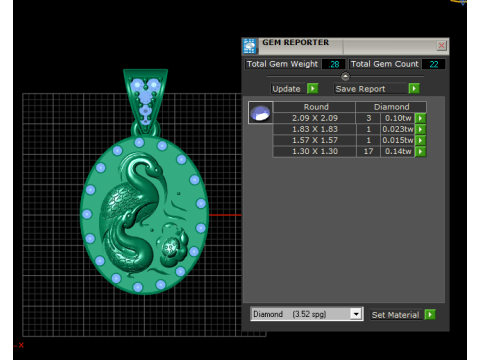Image resolution: width=480 pixels, height=360 pixels.
Task: Select the round gem shape thumbnail
Action: click(x=260, y=113)
